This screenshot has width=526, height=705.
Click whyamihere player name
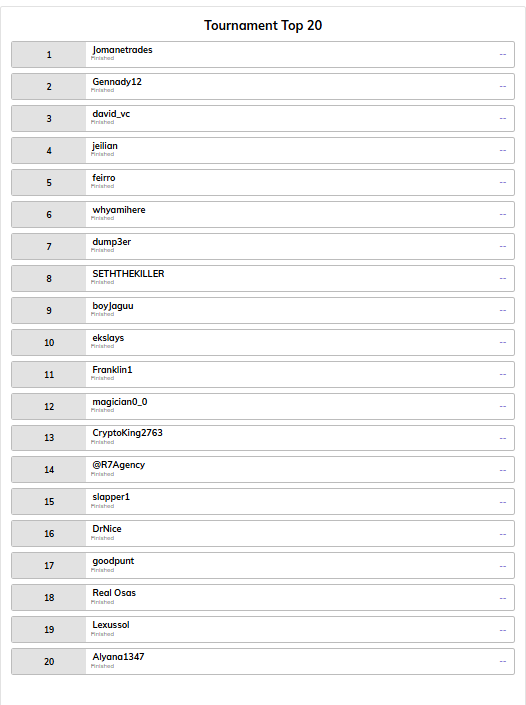[119, 210]
